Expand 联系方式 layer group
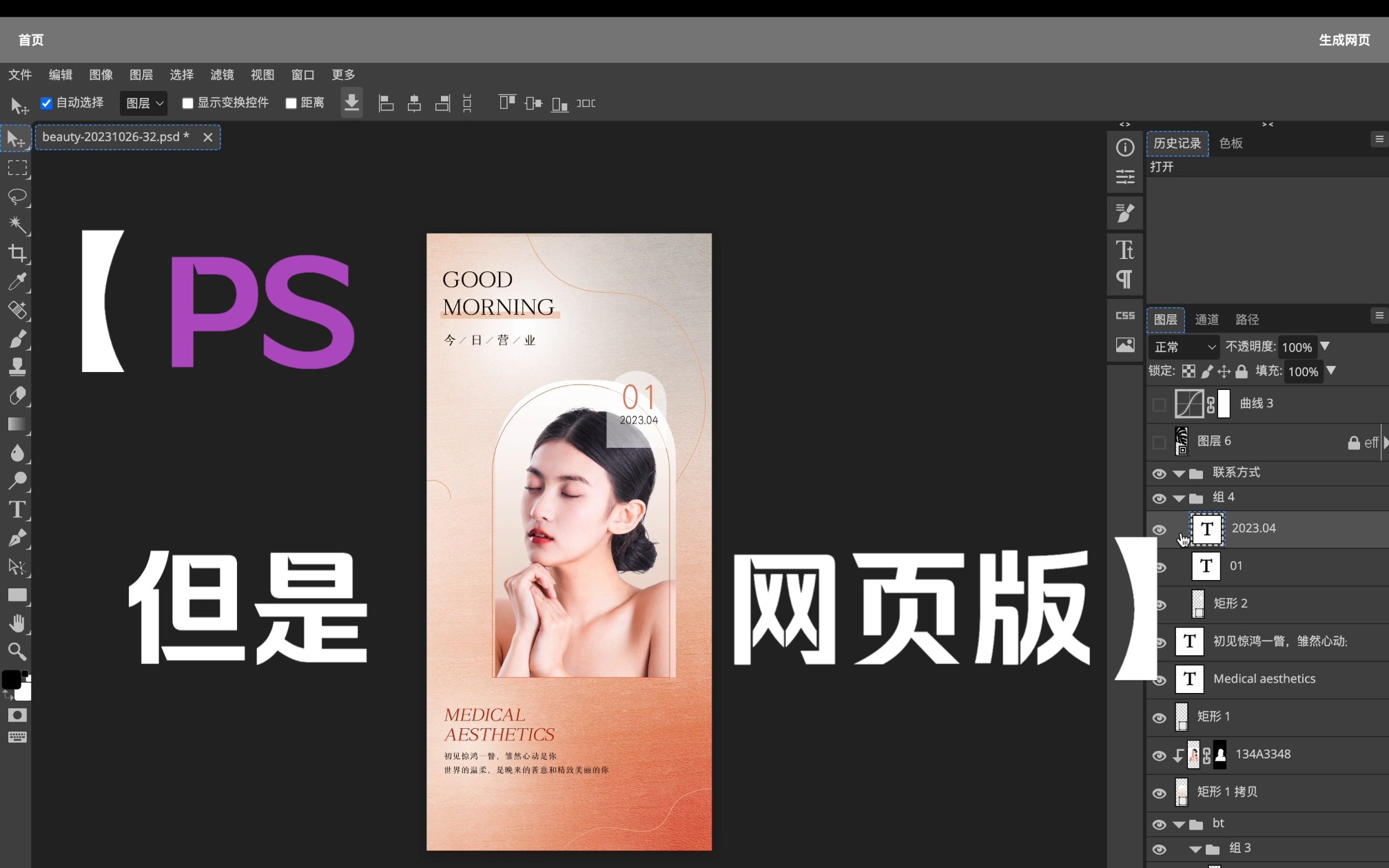The width and height of the screenshot is (1389, 868). click(1178, 472)
